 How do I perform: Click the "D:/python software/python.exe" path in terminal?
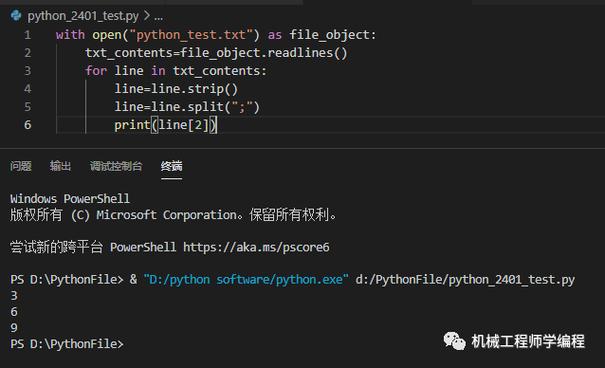[246, 279]
